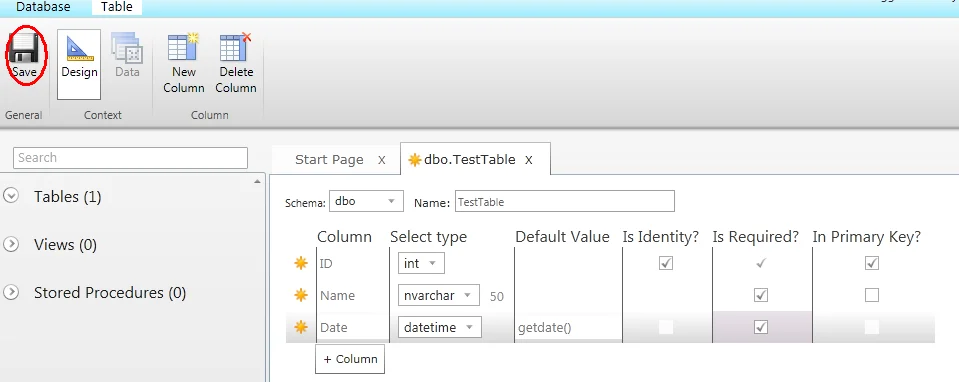Switch to the Start Page tab
This screenshot has width=959, height=382.
click(329, 160)
